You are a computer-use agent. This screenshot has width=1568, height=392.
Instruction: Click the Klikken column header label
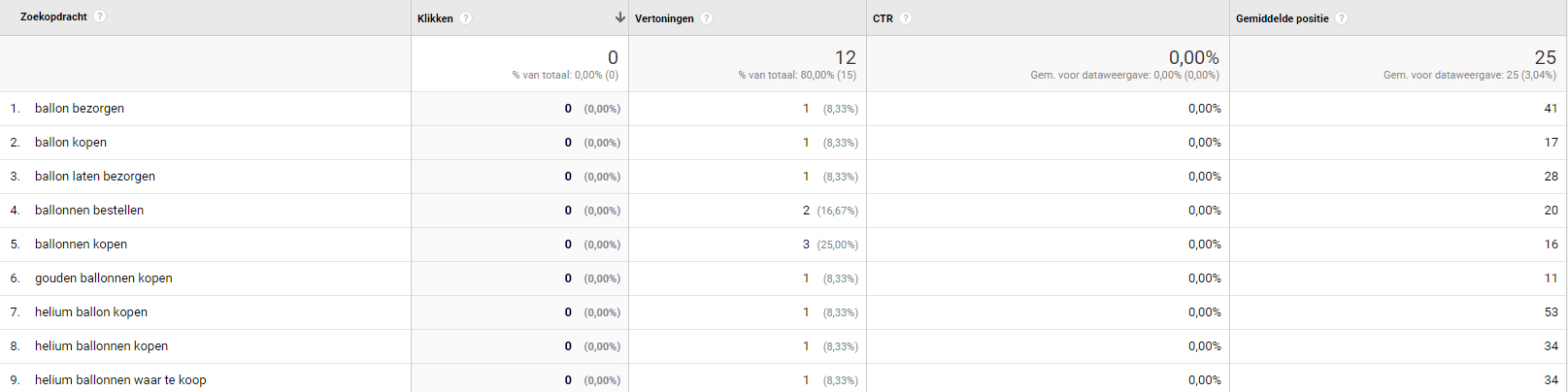435,18
